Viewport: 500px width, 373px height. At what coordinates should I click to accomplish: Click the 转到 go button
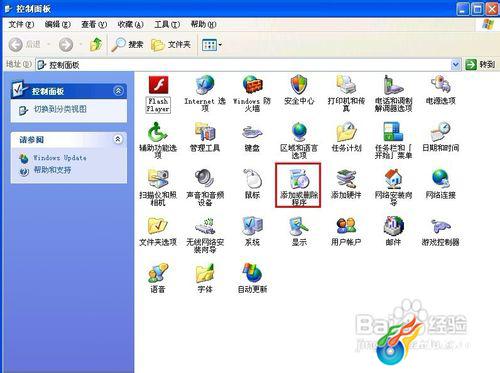[480, 65]
